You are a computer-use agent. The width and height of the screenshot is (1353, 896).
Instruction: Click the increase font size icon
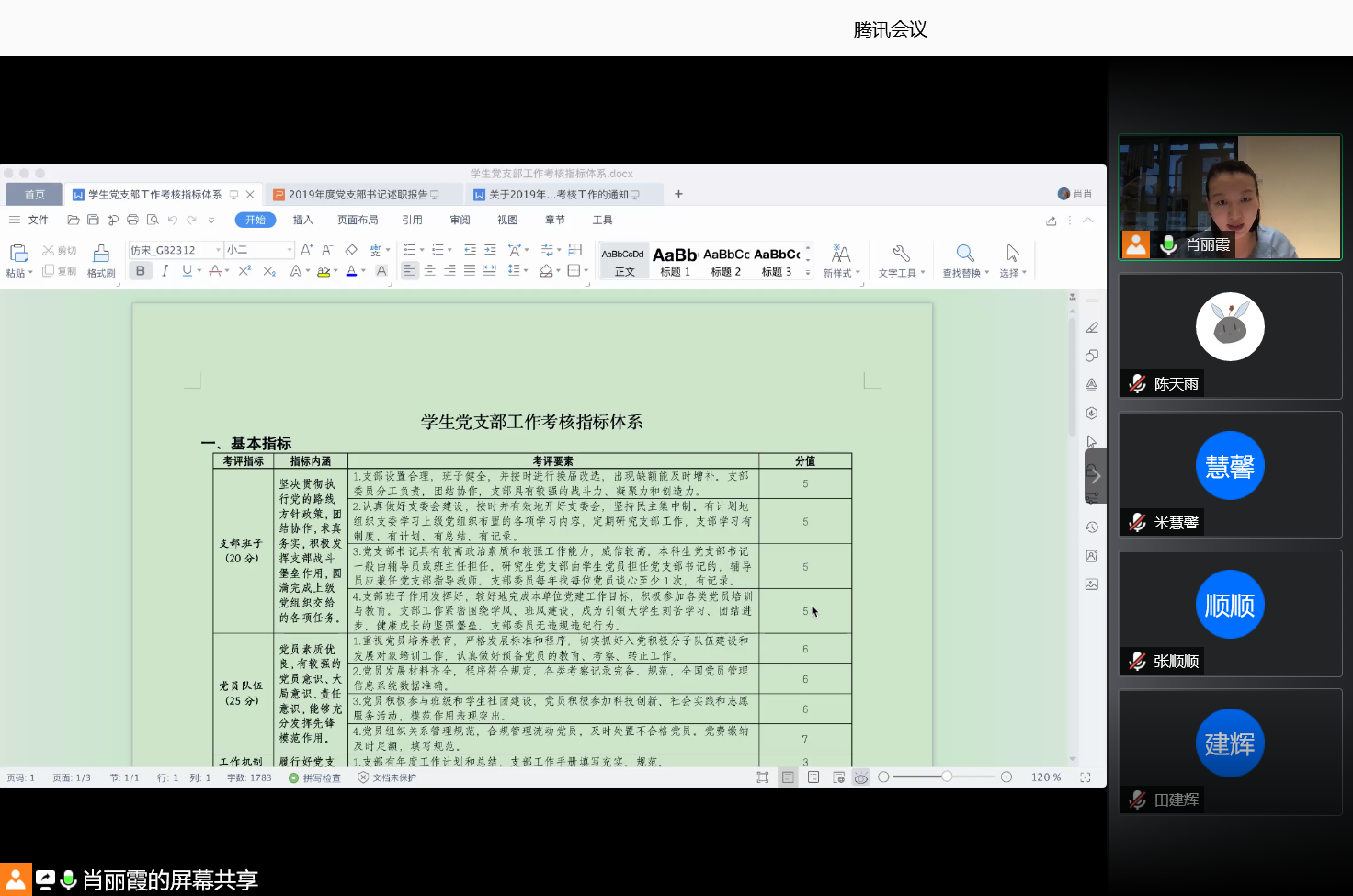click(307, 250)
